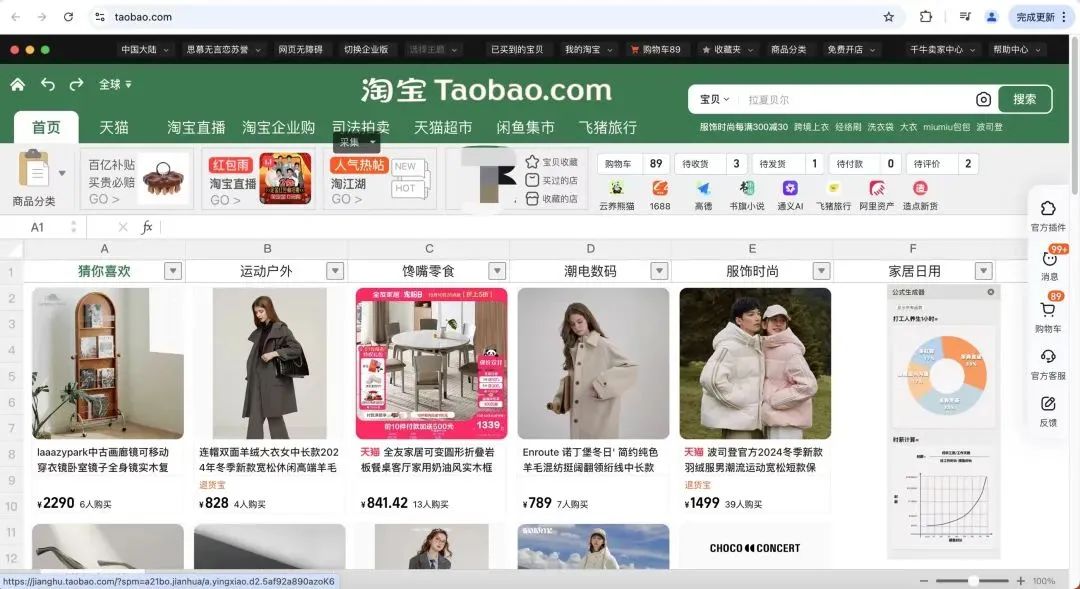Screen dimensions: 1080x589
Task: Open the 猜你喜欢 column filter dropdown
Action: pyautogui.click(x=173, y=271)
